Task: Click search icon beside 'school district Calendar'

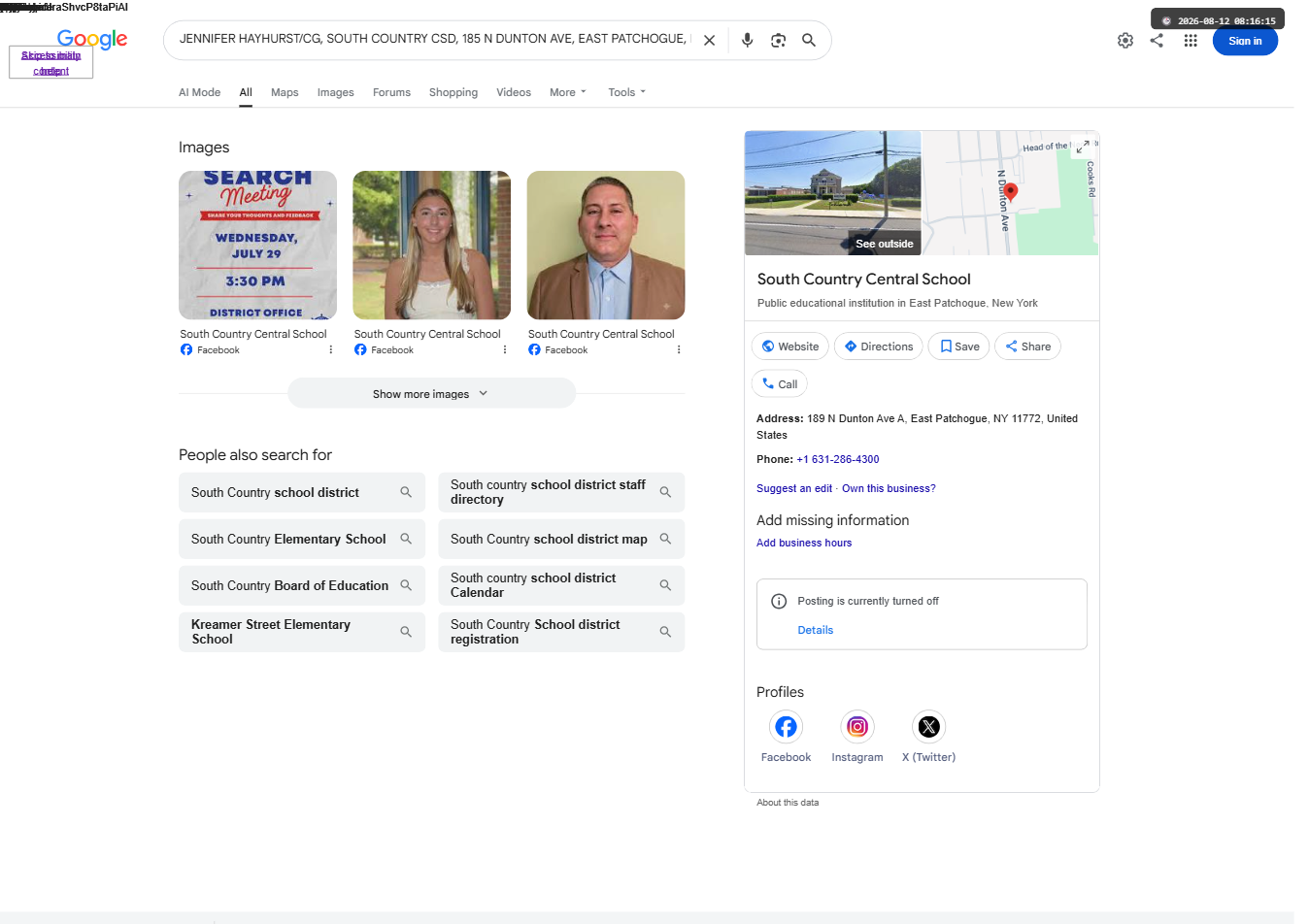Action: [x=665, y=585]
